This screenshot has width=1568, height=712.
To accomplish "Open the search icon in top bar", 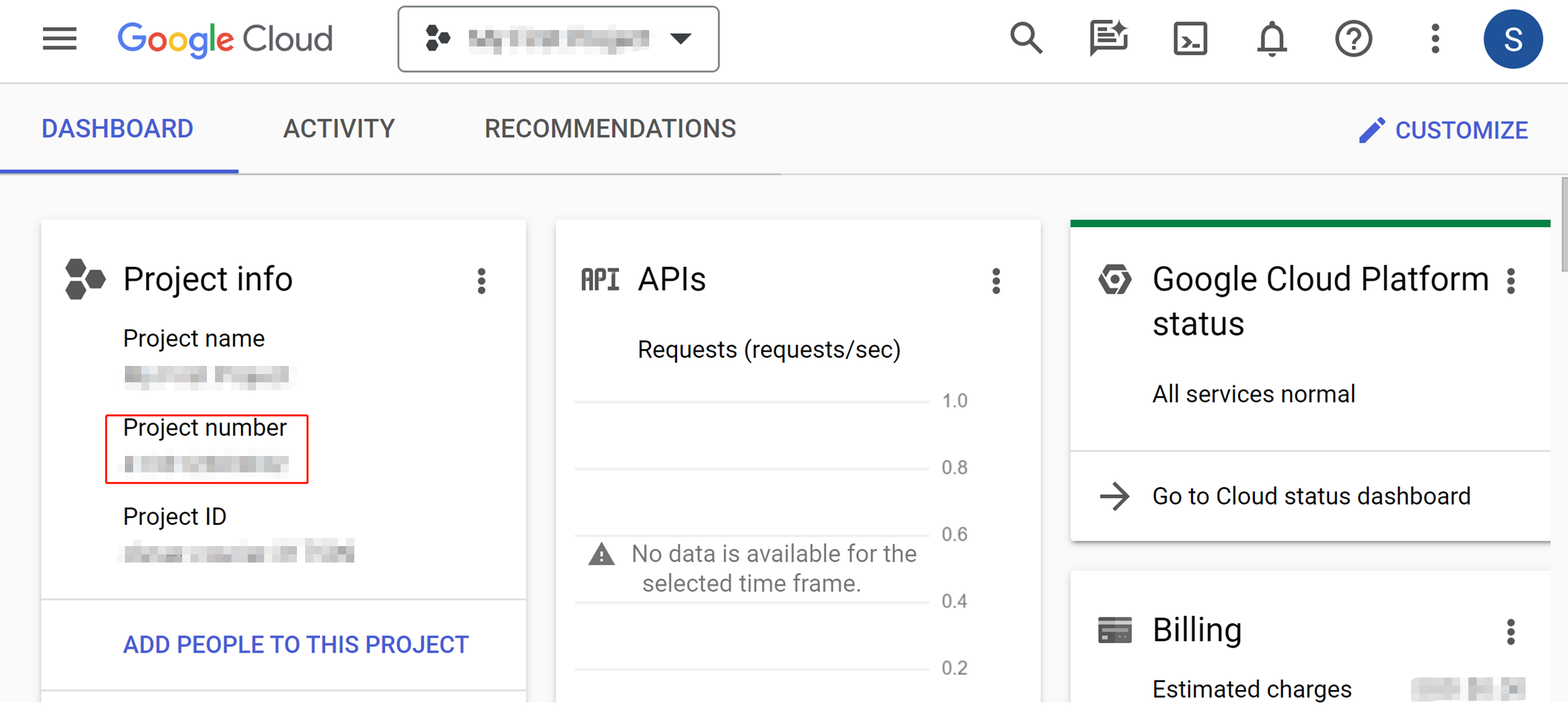I will click(1026, 39).
